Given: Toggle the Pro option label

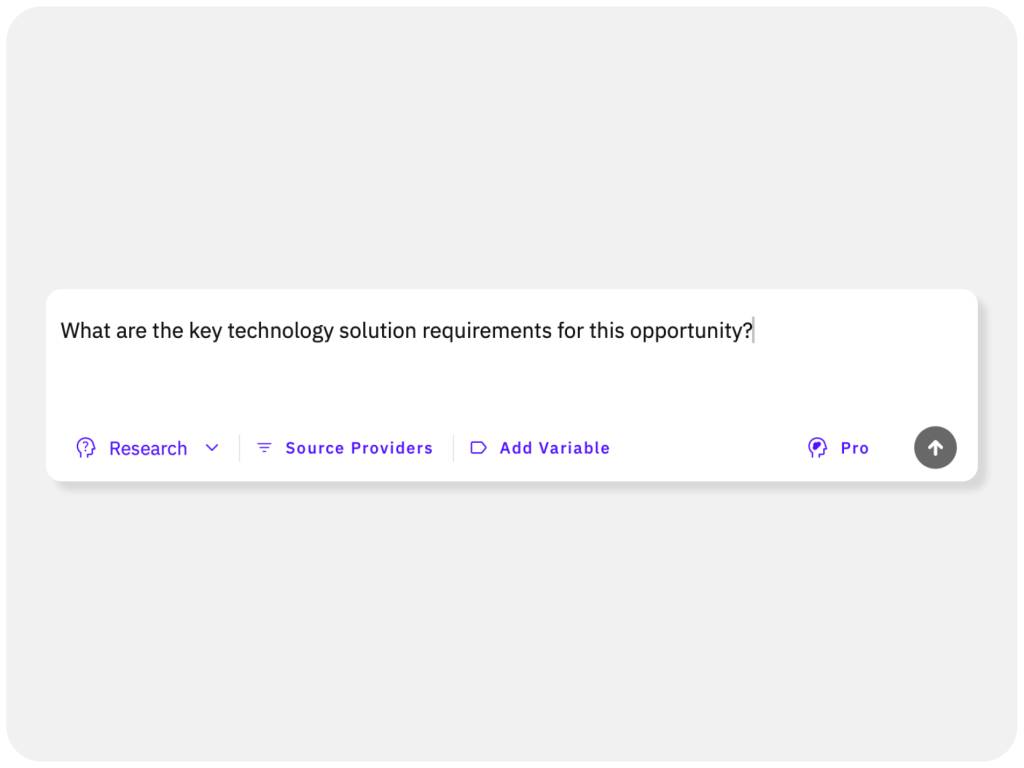Looking at the screenshot, I should (855, 448).
